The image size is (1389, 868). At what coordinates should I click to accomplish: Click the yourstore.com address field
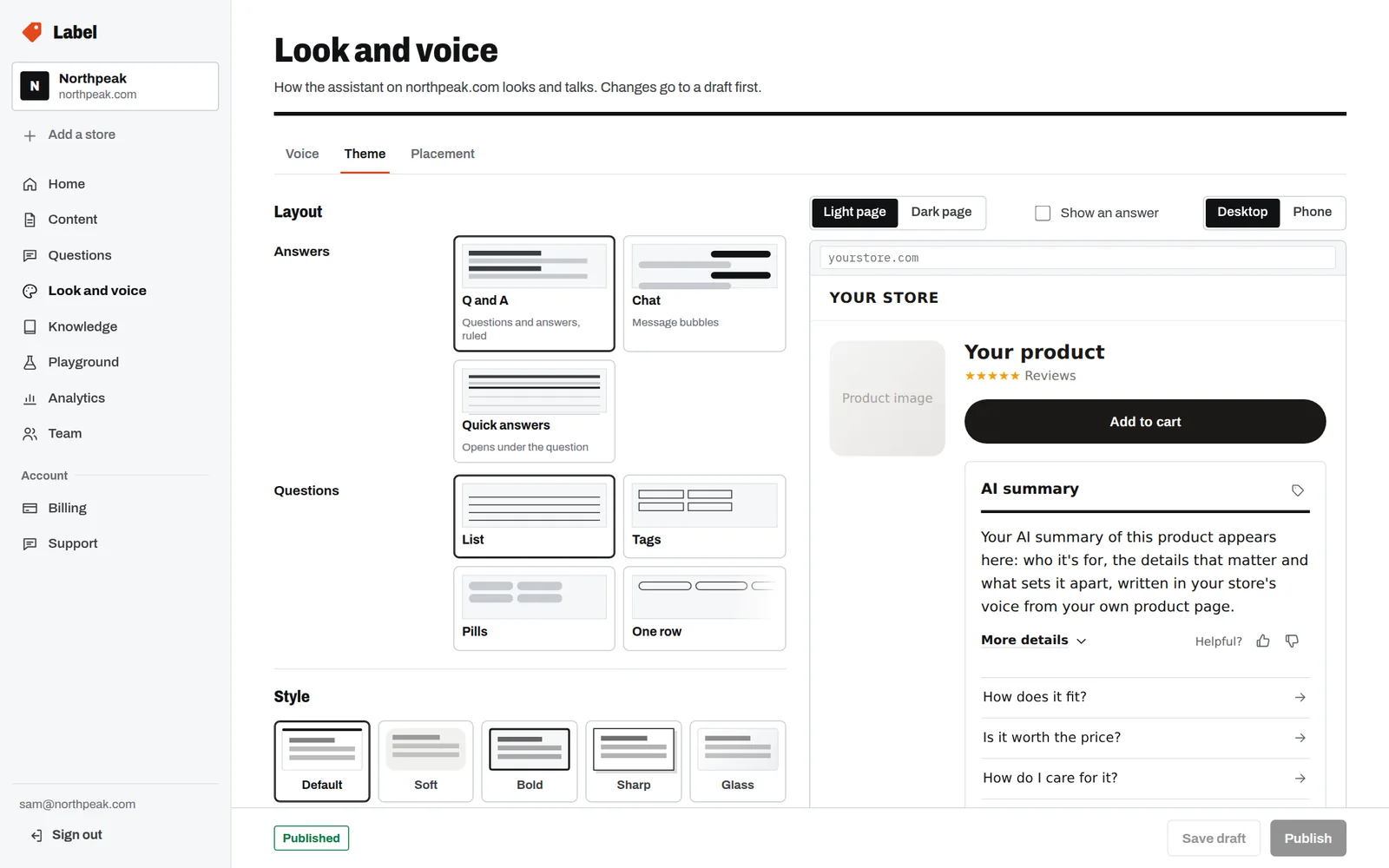pos(1077,258)
